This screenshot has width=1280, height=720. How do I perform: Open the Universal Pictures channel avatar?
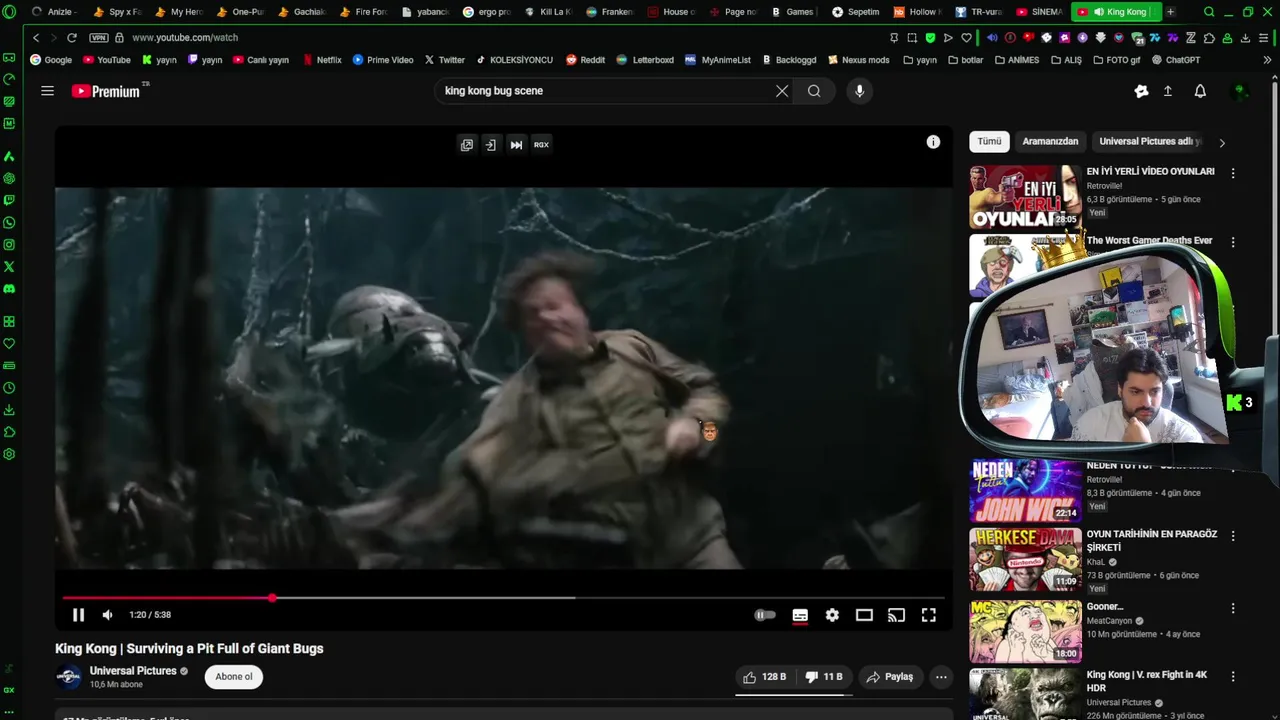[x=69, y=677]
